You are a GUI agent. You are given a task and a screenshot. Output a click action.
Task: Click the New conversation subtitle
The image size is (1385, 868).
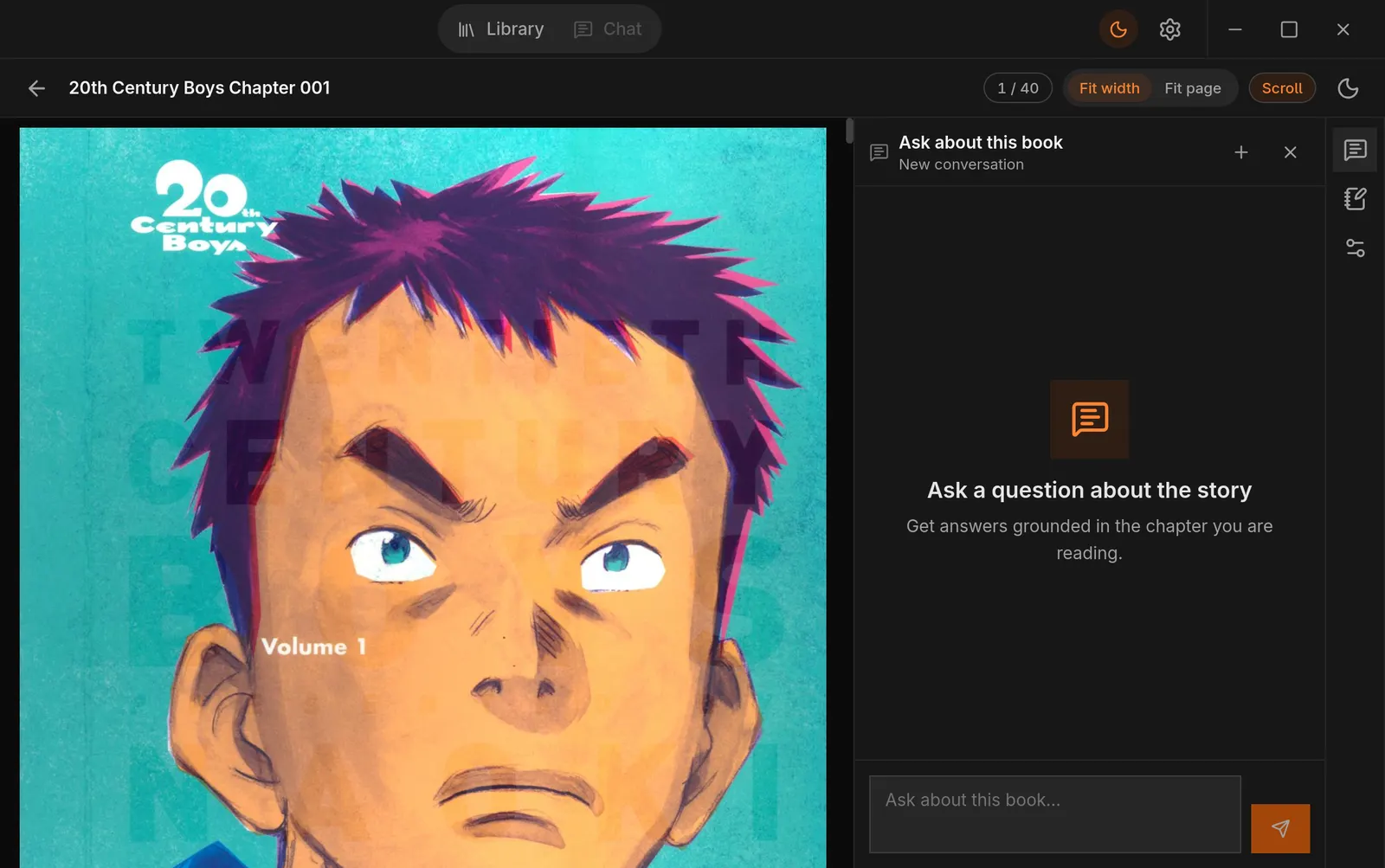coord(961,164)
